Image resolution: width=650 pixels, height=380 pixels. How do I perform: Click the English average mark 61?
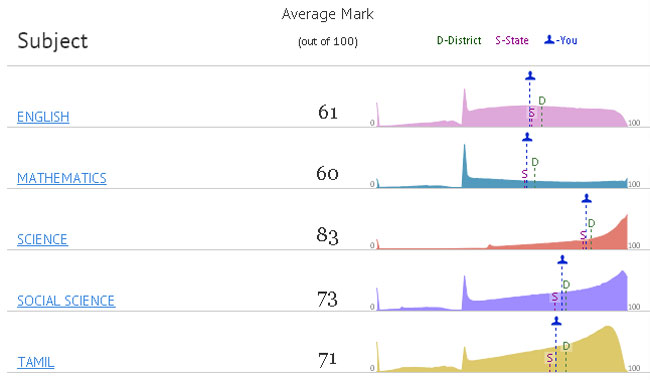328,112
